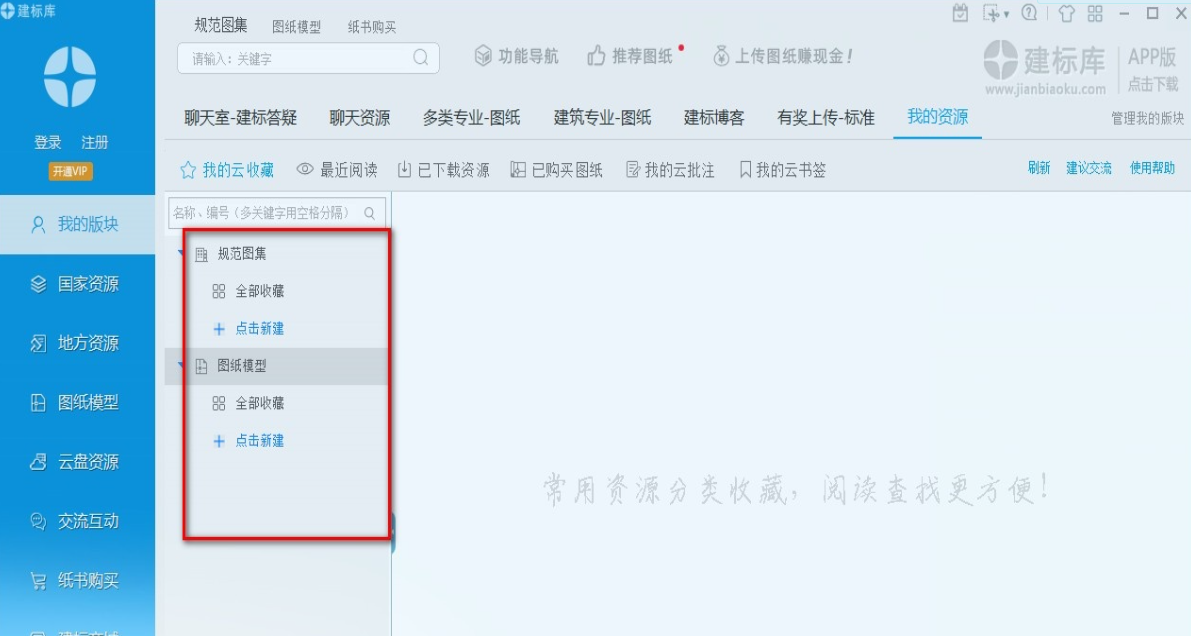Click the 使用帮助 link
The image size is (1191, 636).
(x=1152, y=168)
